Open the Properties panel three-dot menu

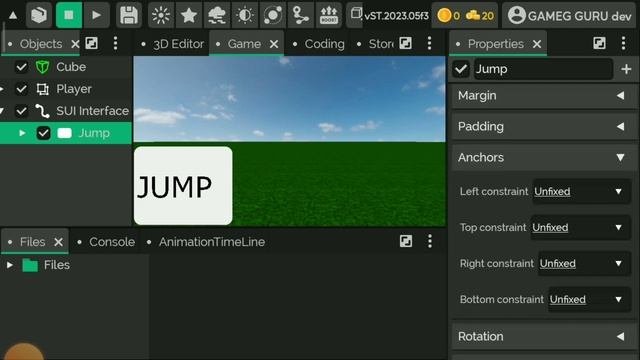click(x=623, y=43)
